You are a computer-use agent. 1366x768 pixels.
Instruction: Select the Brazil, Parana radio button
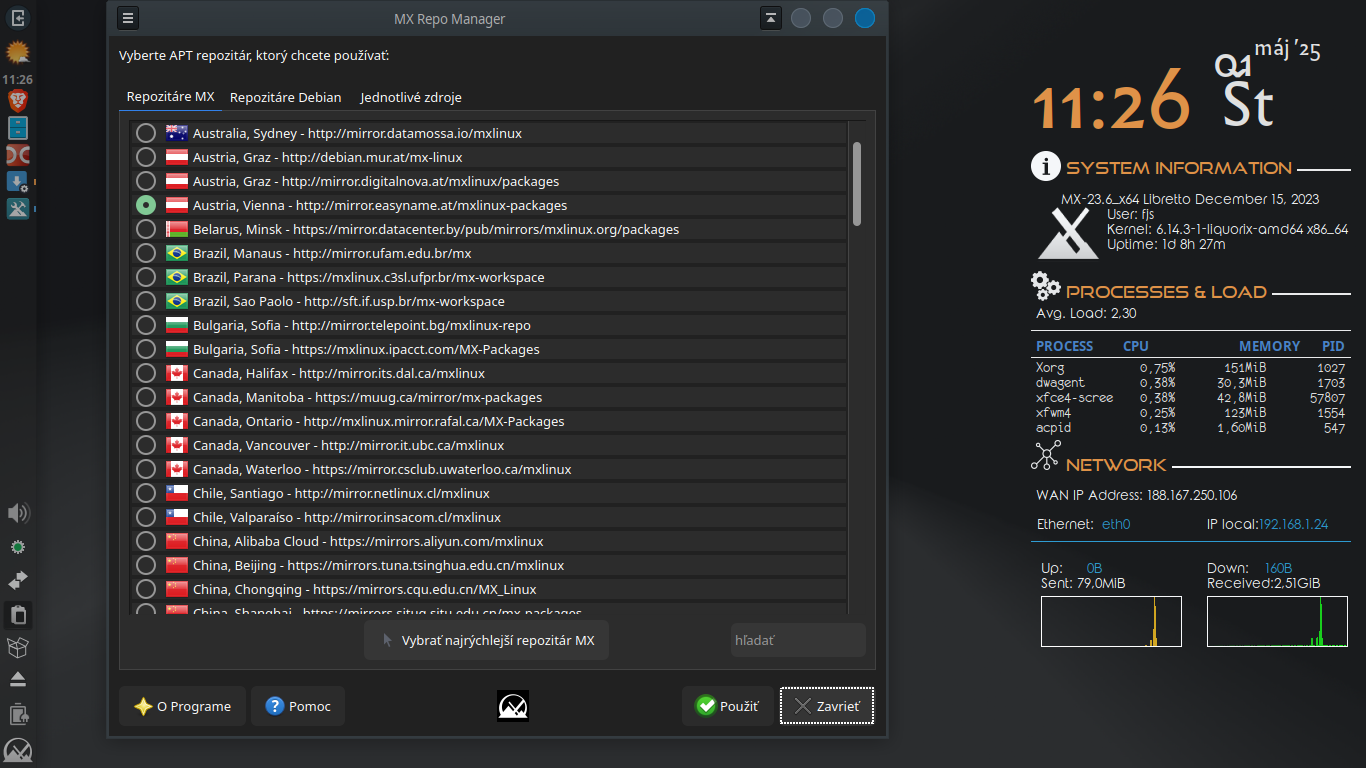tap(146, 277)
